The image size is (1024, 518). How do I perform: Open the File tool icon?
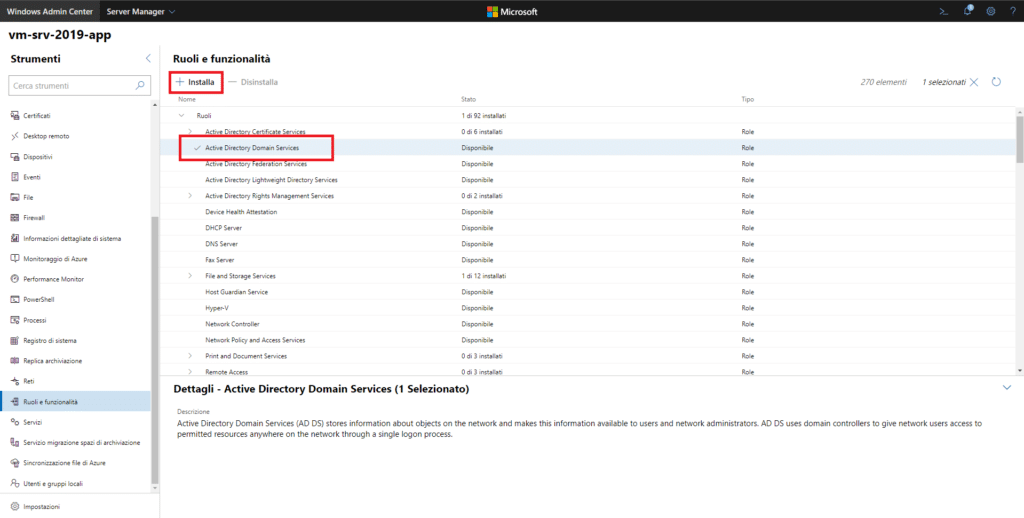pyautogui.click(x=15, y=197)
